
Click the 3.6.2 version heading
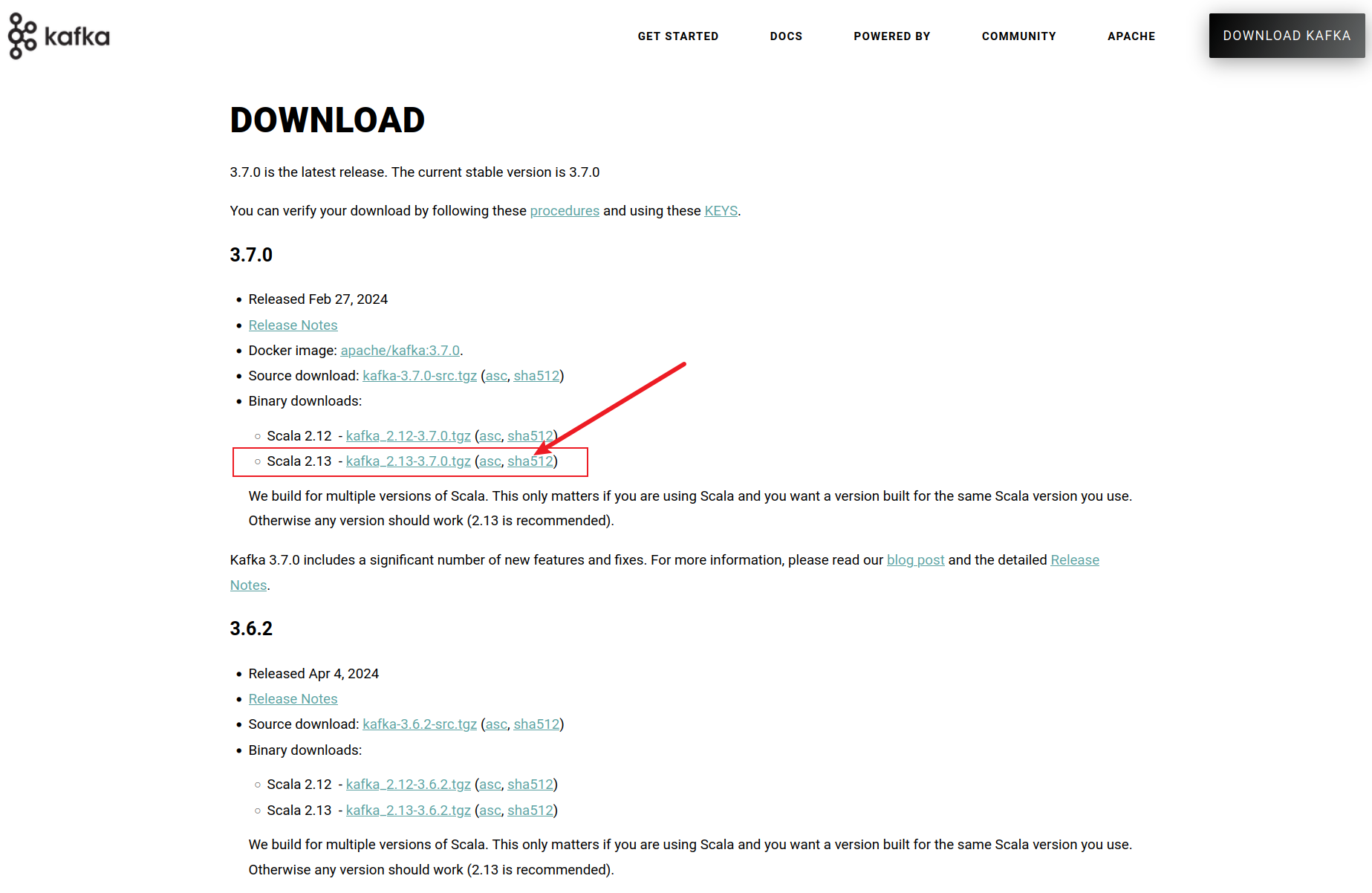pos(251,629)
